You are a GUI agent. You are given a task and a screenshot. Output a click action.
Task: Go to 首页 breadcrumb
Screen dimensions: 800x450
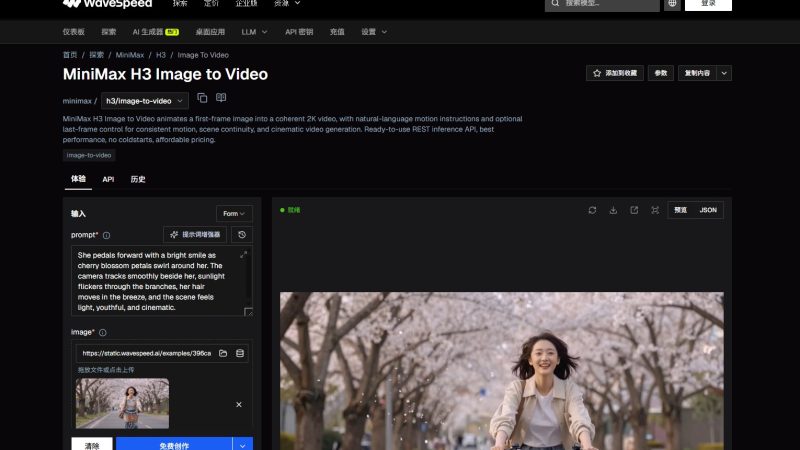tap(70, 55)
